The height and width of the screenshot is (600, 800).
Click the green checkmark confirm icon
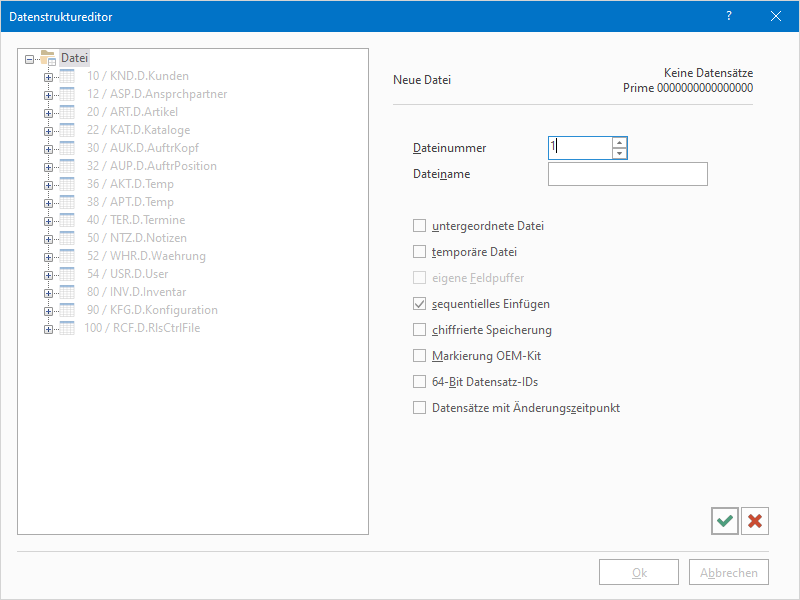click(725, 521)
